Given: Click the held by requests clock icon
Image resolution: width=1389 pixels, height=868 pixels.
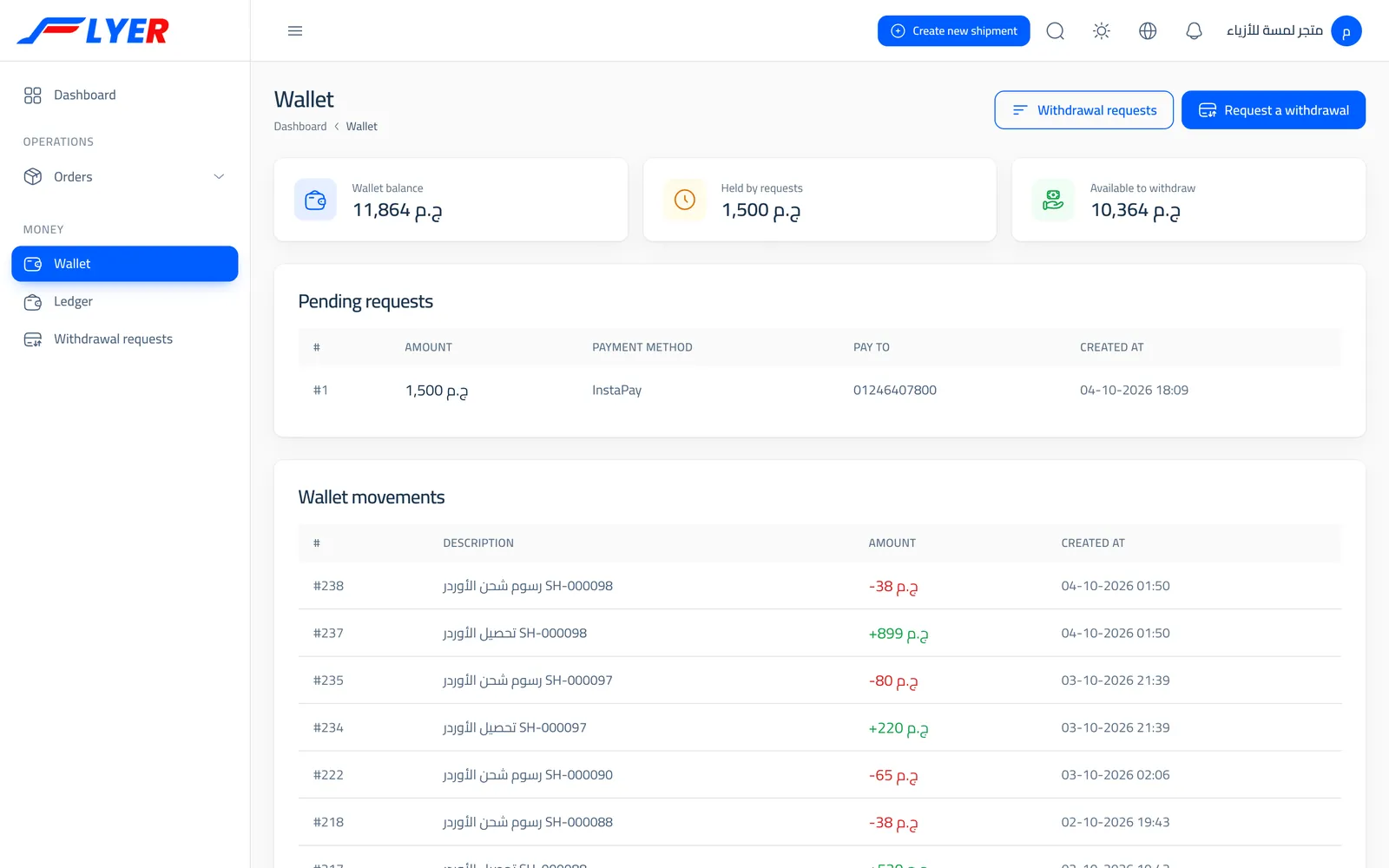Looking at the screenshot, I should pyautogui.click(x=685, y=200).
